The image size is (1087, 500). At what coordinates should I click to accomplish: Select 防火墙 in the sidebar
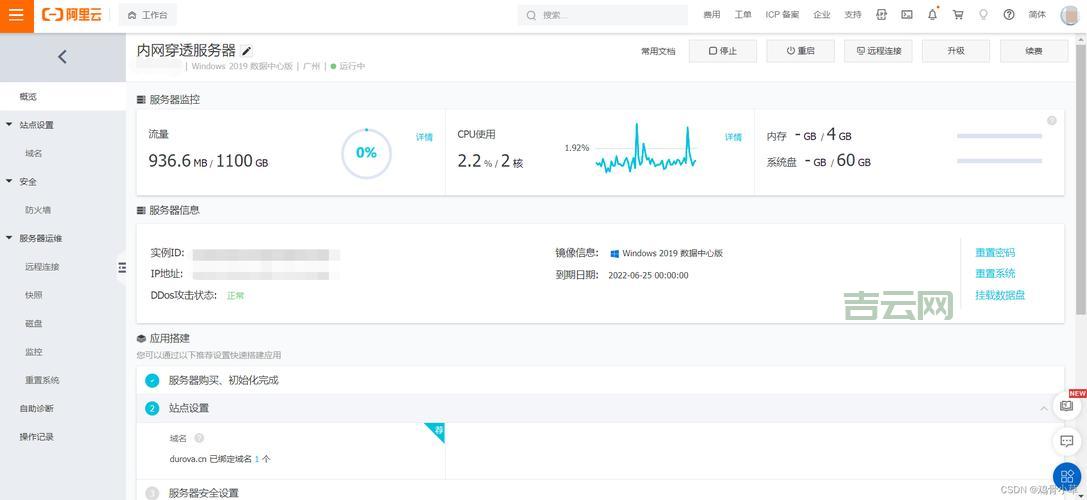(x=38, y=210)
